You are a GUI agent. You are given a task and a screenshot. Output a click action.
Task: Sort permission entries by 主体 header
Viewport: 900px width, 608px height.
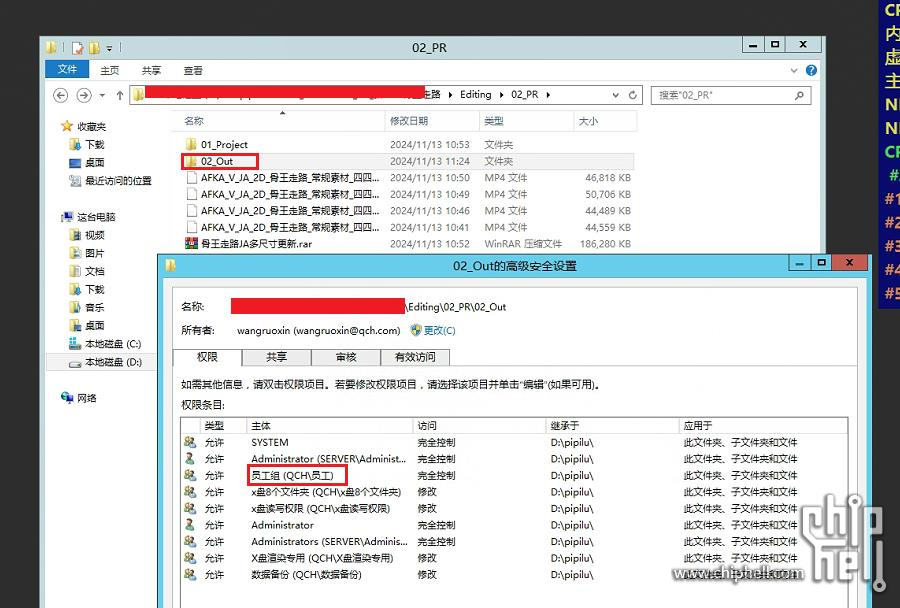(x=329, y=425)
